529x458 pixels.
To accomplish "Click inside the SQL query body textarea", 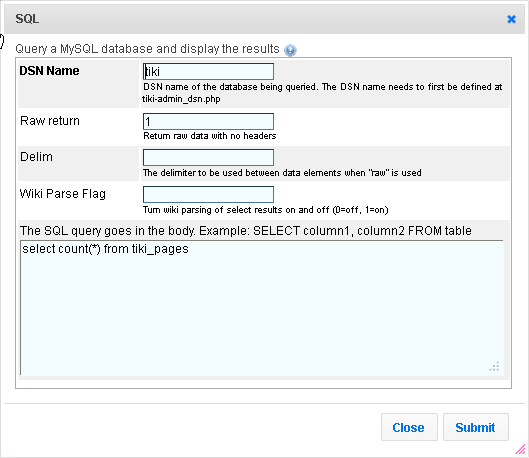I will pos(262,308).
